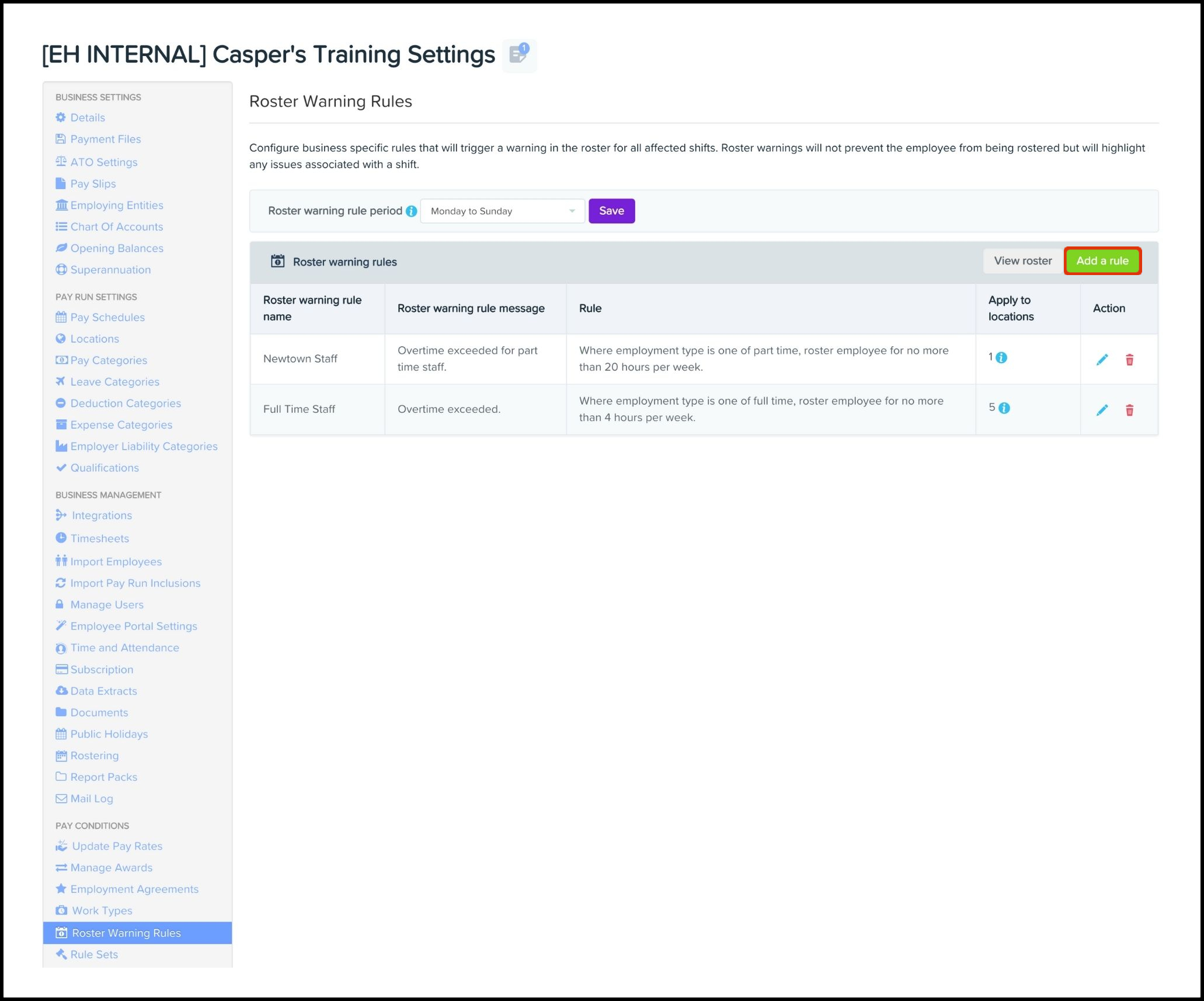Click the Add a rule button
The image size is (1204, 1001).
(x=1102, y=261)
